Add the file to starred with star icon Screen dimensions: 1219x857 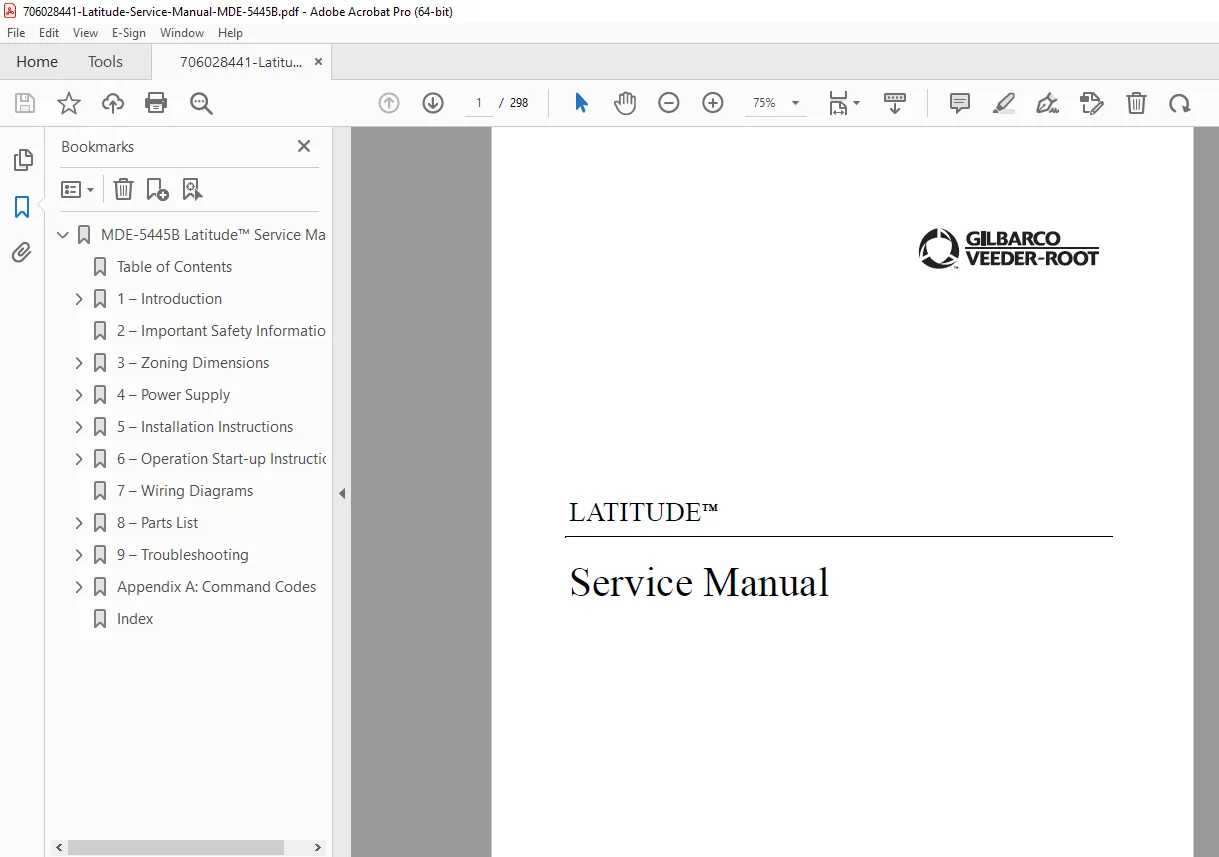tap(69, 103)
